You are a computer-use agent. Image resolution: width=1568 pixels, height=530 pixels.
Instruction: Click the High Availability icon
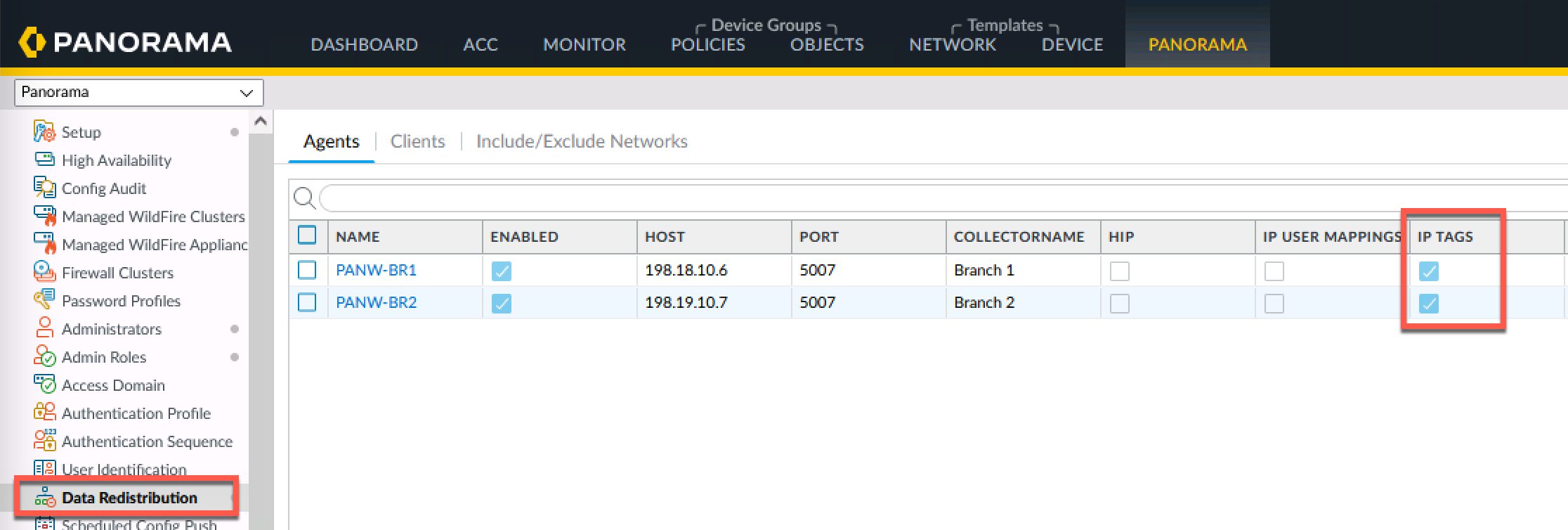click(x=44, y=160)
